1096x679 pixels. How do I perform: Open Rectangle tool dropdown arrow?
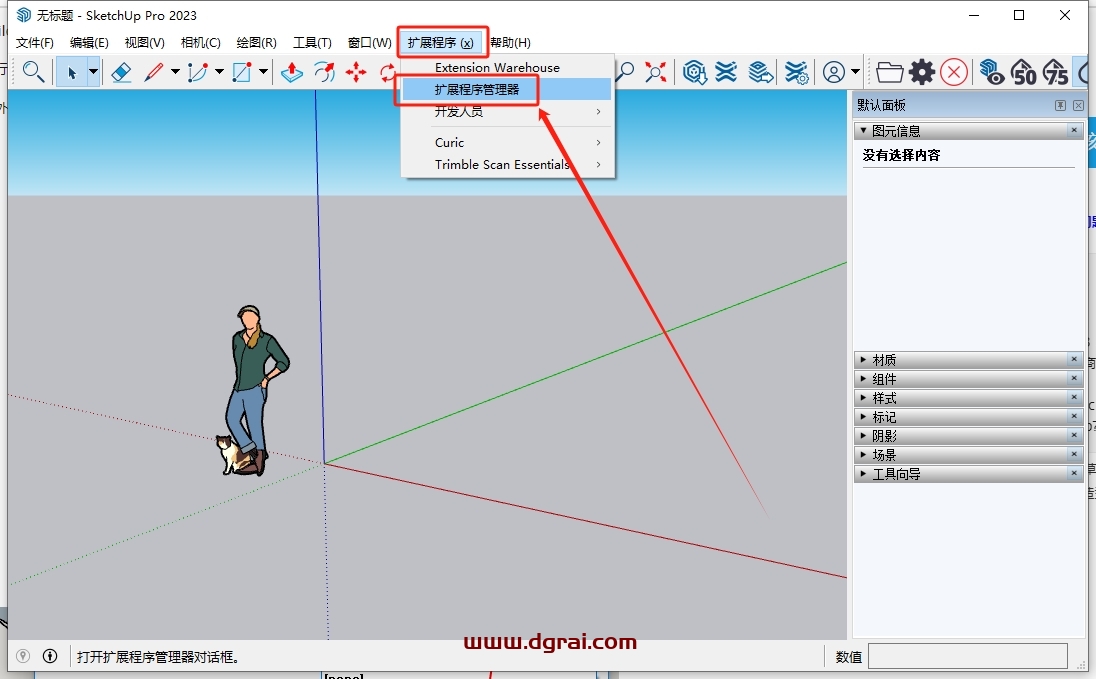(x=263, y=72)
